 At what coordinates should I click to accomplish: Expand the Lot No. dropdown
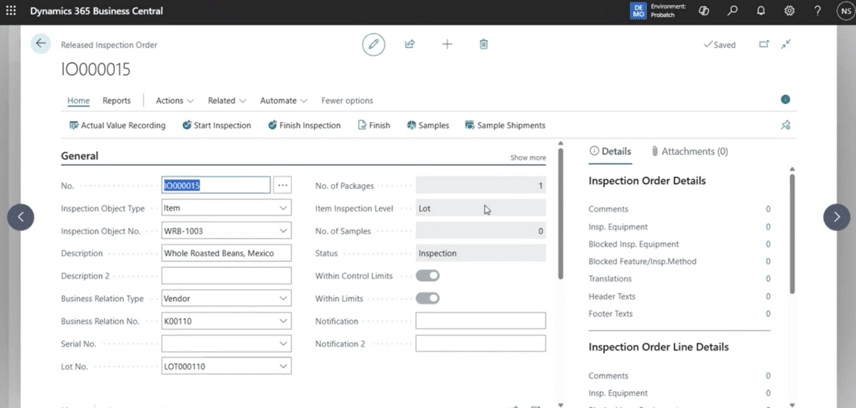pos(284,366)
